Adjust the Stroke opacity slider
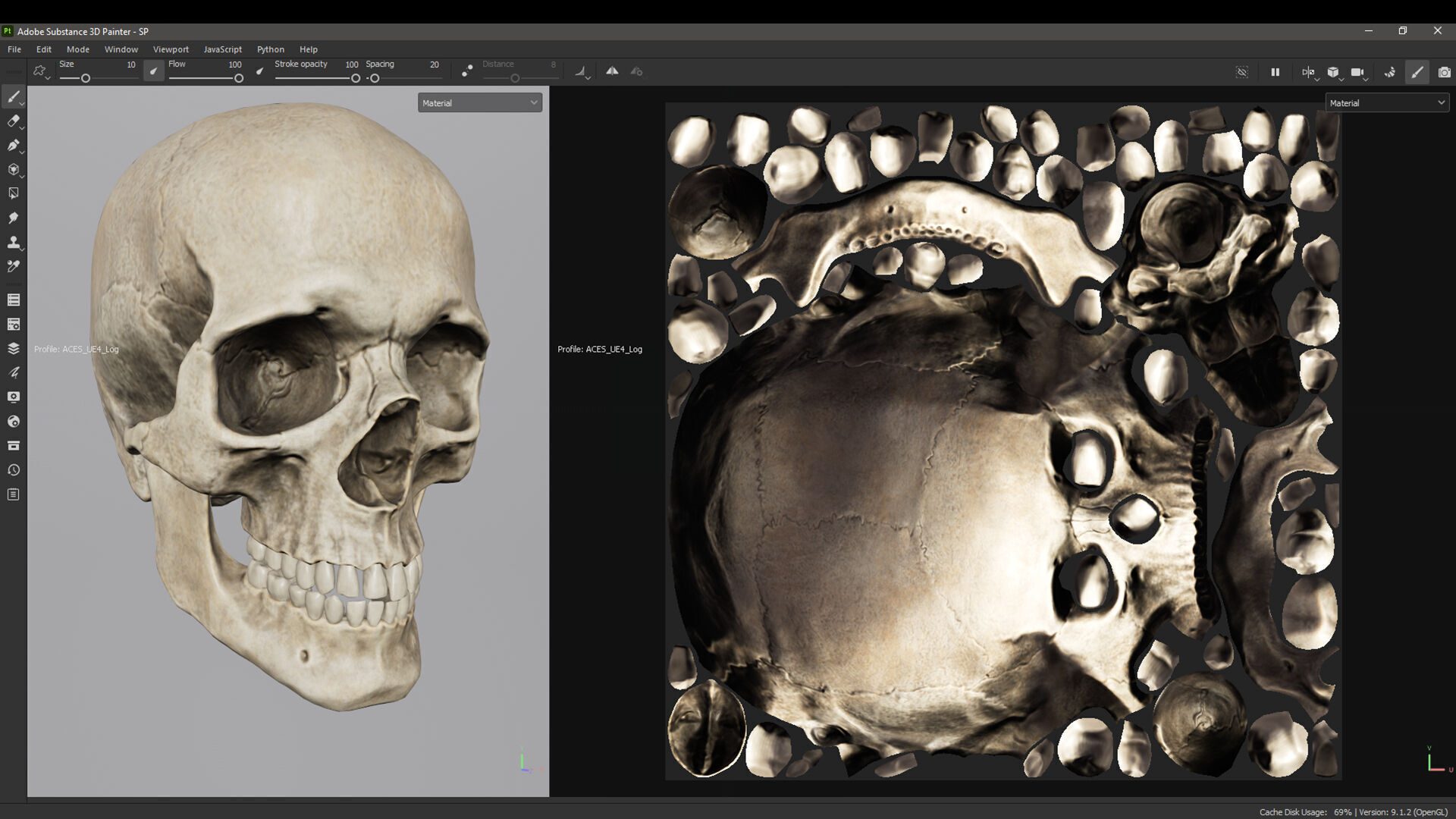 click(317, 78)
